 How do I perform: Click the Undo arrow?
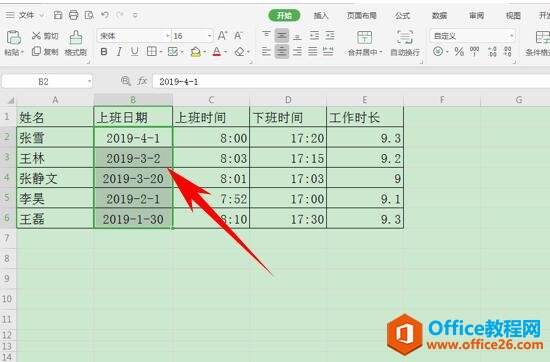pos(105,15)
